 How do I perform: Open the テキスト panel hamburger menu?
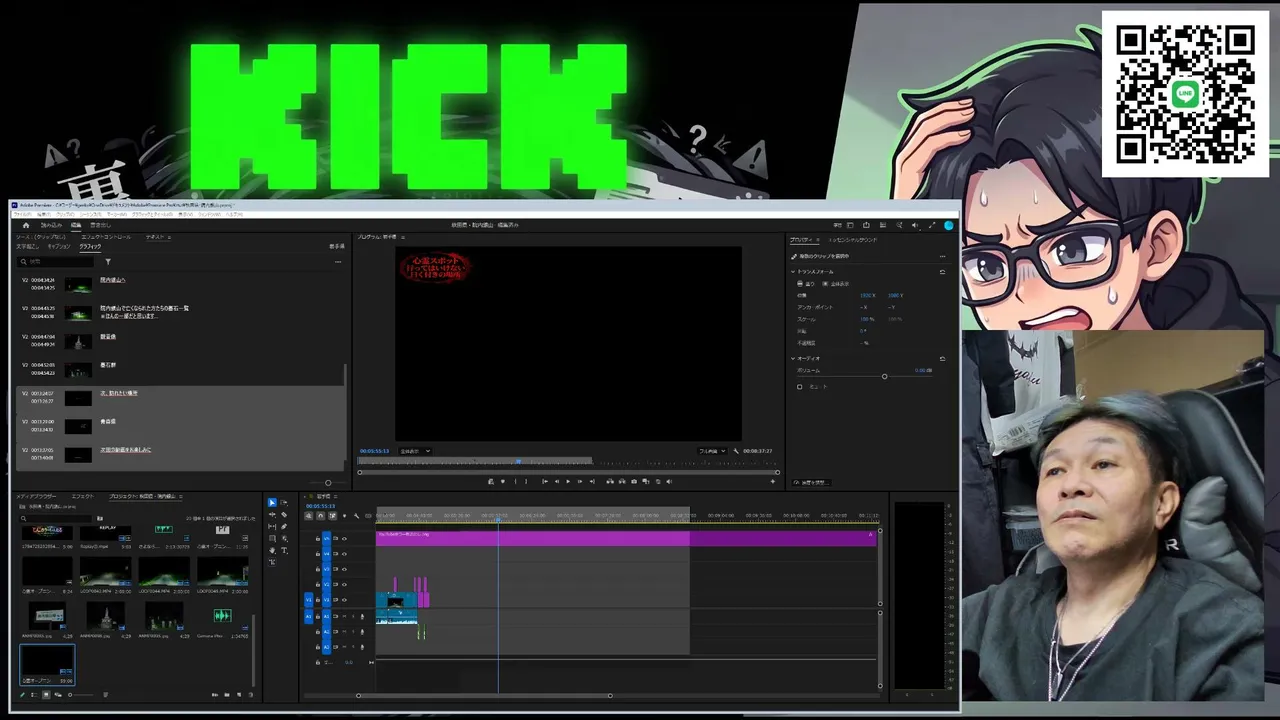tap(169, 237)
